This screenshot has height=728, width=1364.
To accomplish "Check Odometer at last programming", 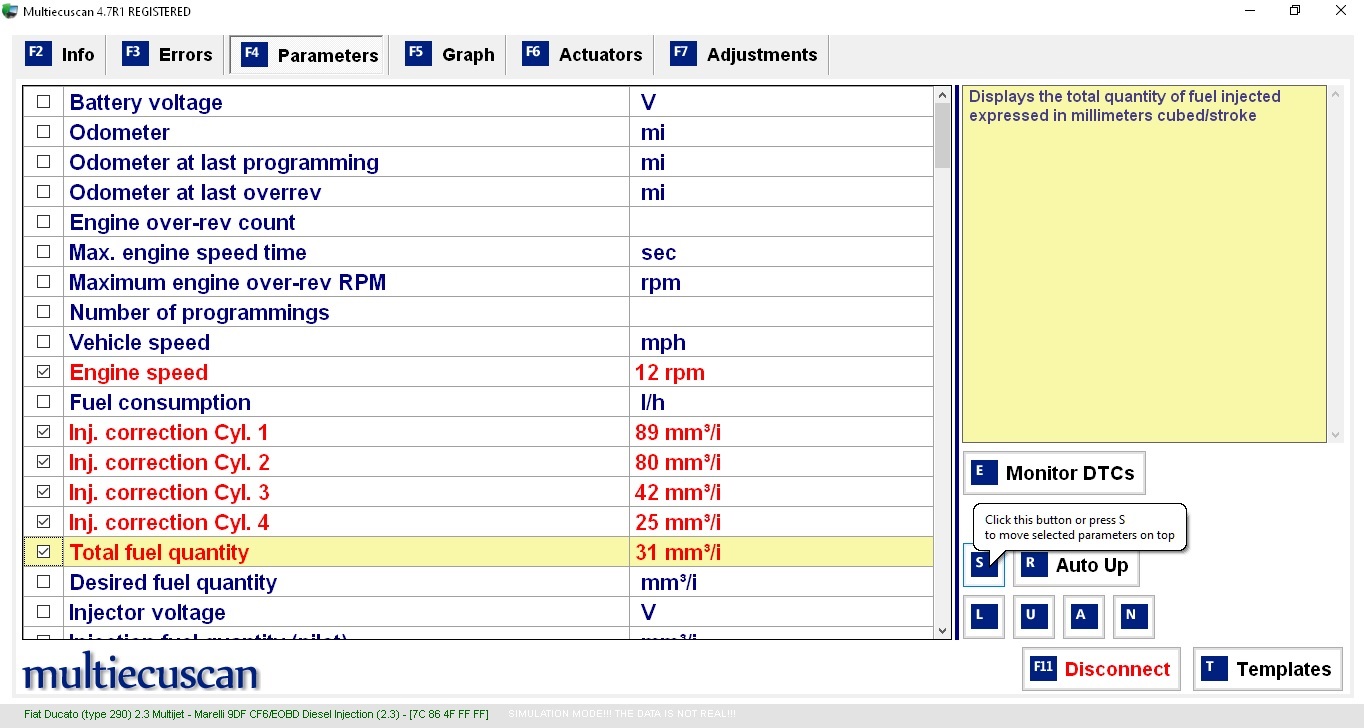I will (x=43, y=162).
